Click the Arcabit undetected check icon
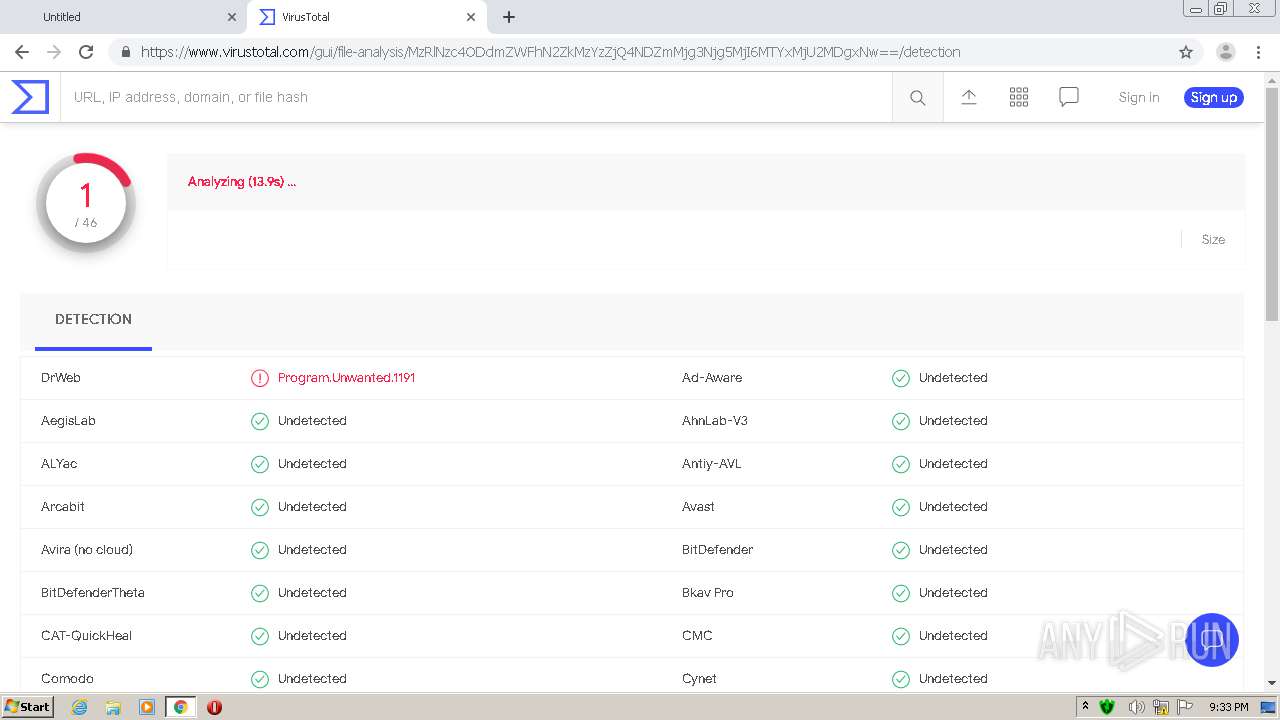 pyautogui.click(x=260, y=507)
